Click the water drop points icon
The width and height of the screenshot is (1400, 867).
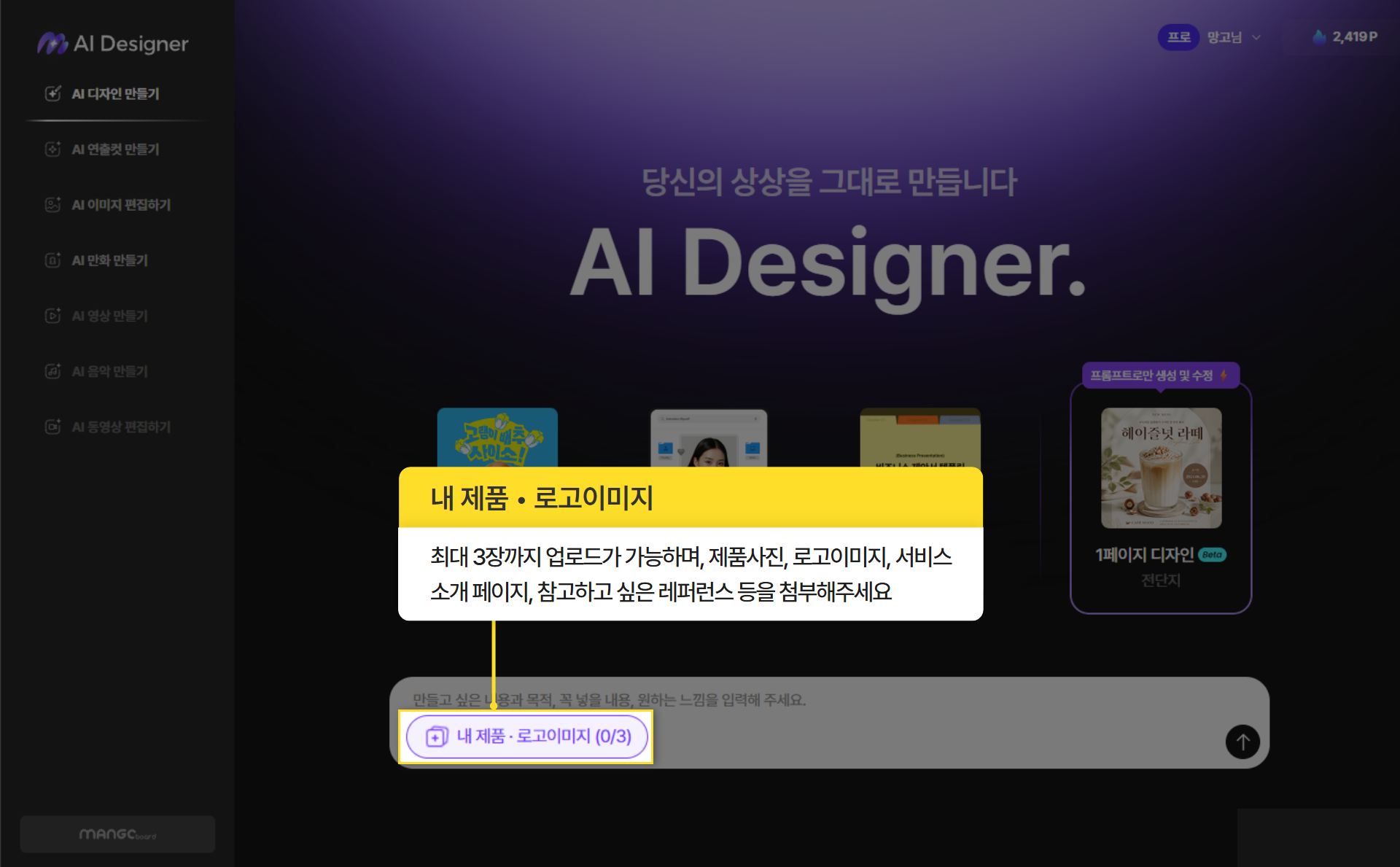[1319, 36]
